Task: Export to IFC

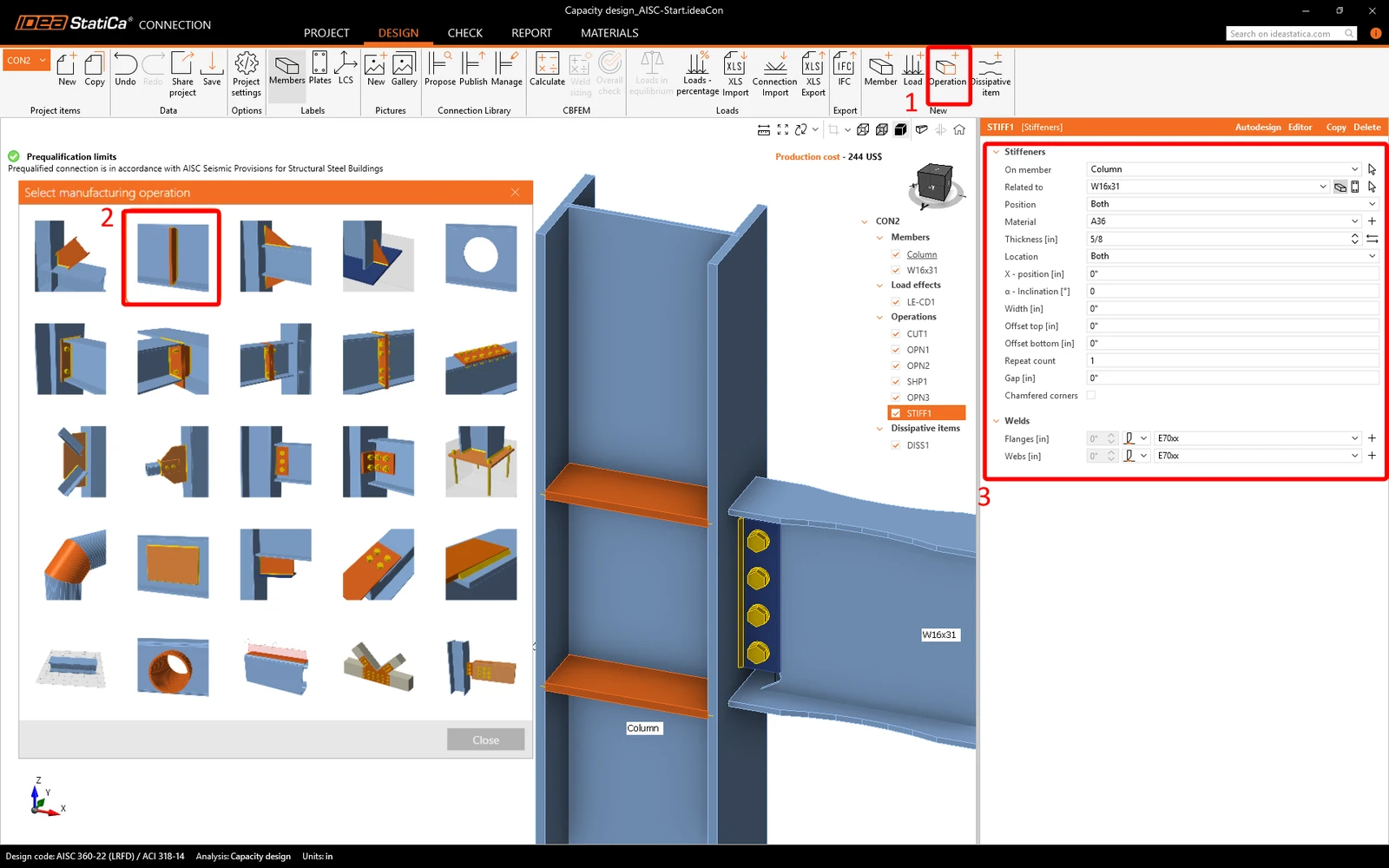Action: point(845,69)
